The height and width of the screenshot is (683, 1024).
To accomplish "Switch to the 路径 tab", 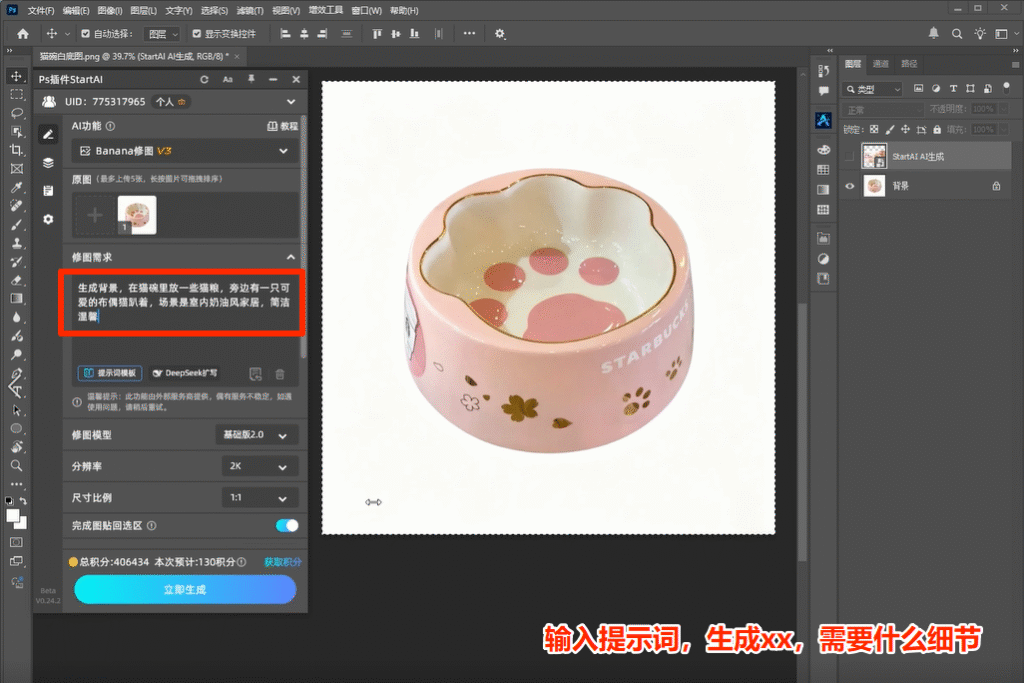I will tap(909, 64).
